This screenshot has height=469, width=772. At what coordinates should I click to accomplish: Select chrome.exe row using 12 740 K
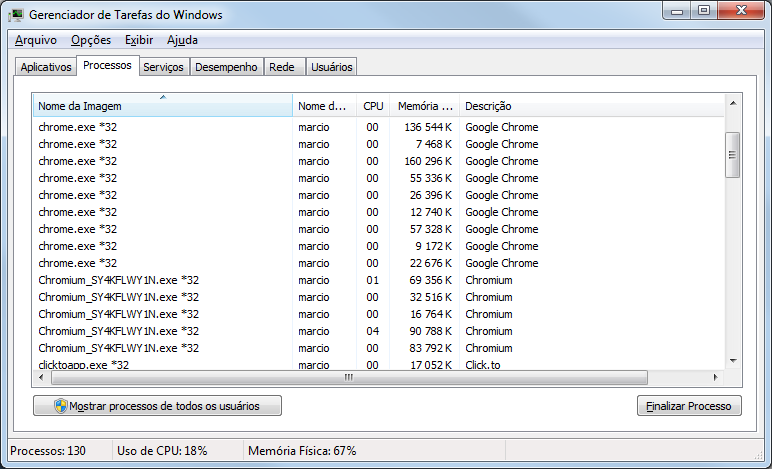tap(379, 212)
